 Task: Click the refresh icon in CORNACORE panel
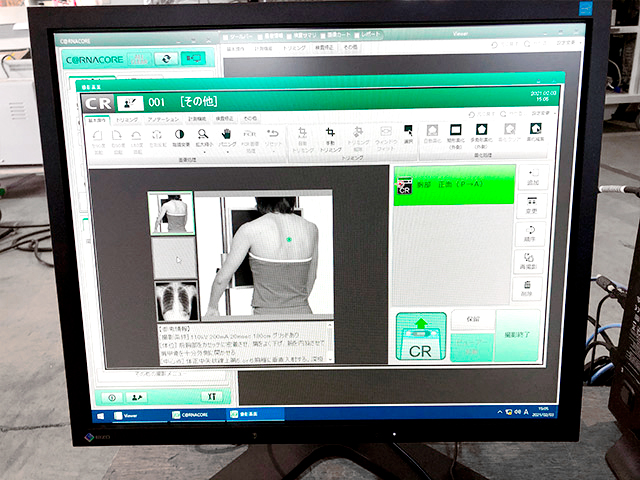coord(166,59)
